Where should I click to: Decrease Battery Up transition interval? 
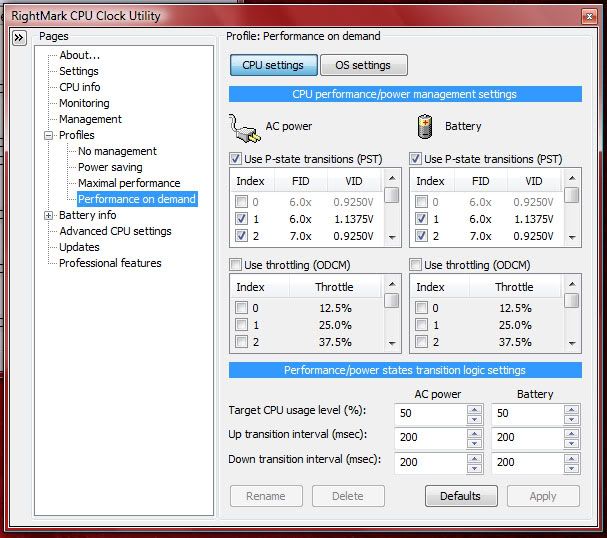pyautogui.click(x=571, y=443)
